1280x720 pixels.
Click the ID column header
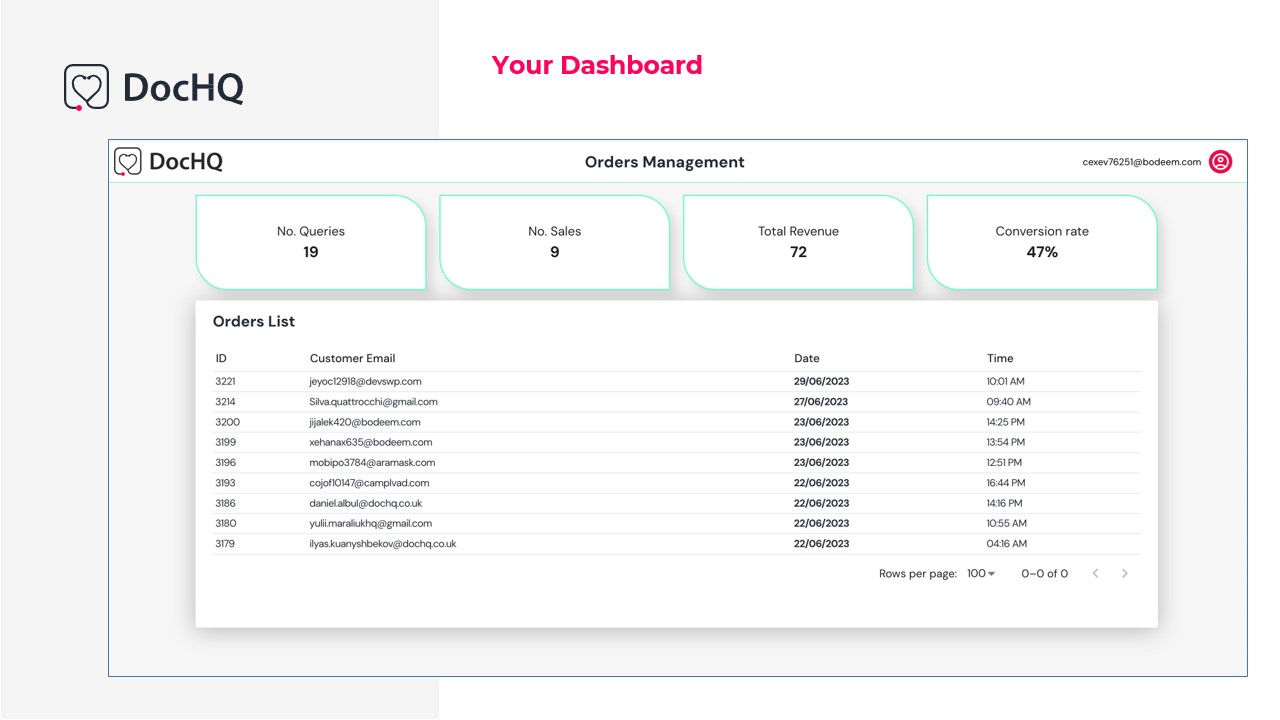pos(221,358)
